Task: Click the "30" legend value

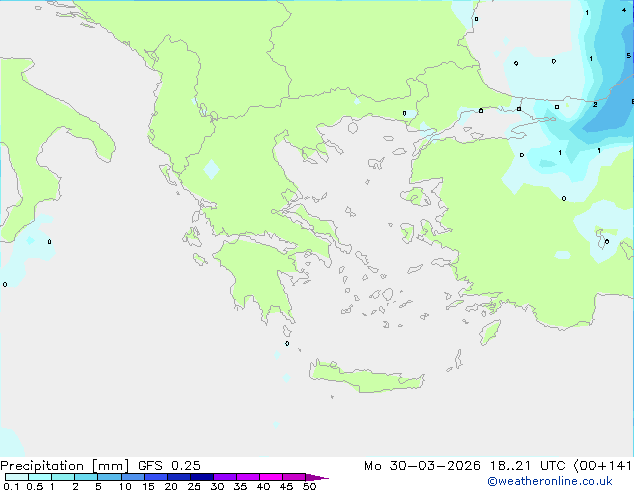Action: [217, 486]
